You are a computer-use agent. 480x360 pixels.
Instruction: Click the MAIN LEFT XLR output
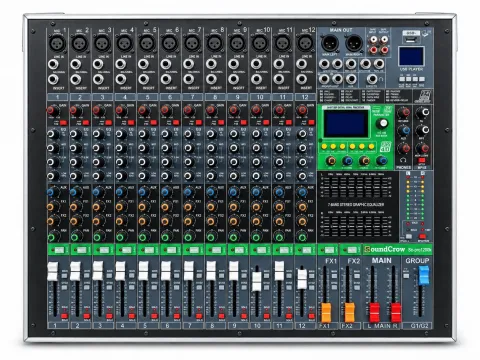click(x=330, y=43)
